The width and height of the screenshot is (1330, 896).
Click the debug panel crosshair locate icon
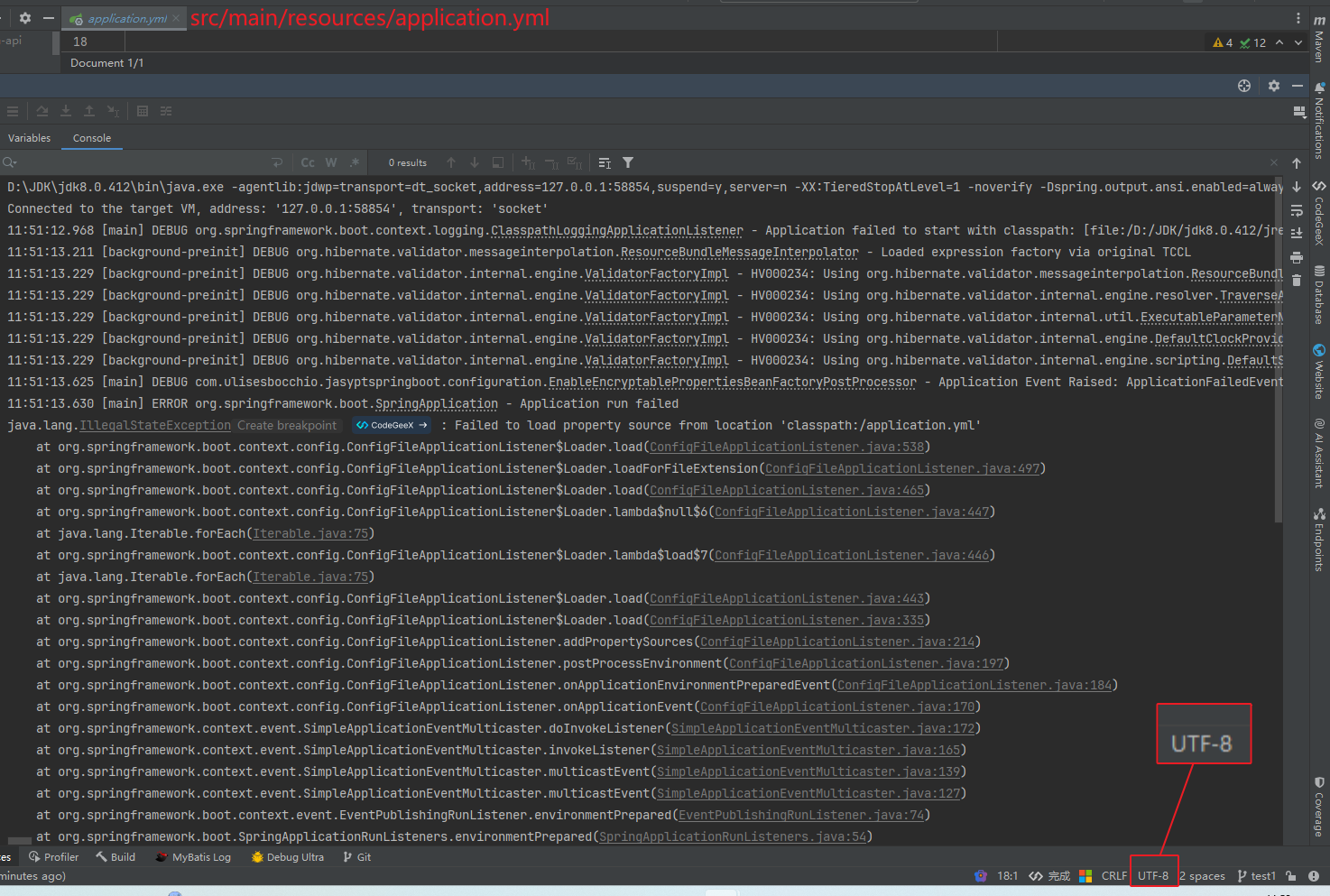(1244, 86)
